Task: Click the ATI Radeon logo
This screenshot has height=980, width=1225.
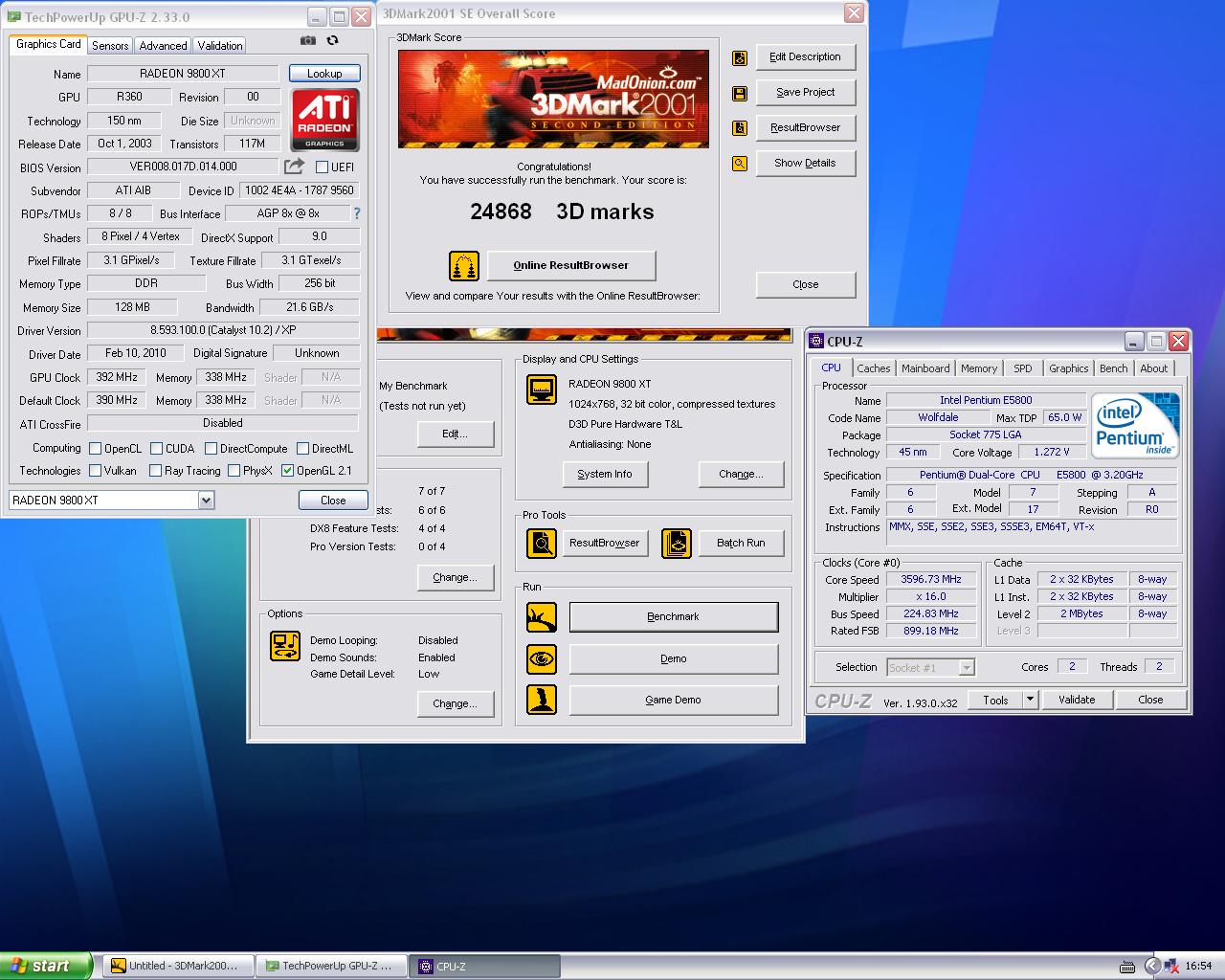Action: 324,120
